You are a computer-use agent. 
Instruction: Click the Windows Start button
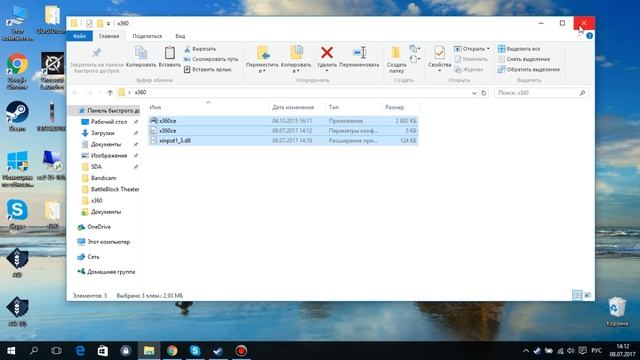[11, 351]
